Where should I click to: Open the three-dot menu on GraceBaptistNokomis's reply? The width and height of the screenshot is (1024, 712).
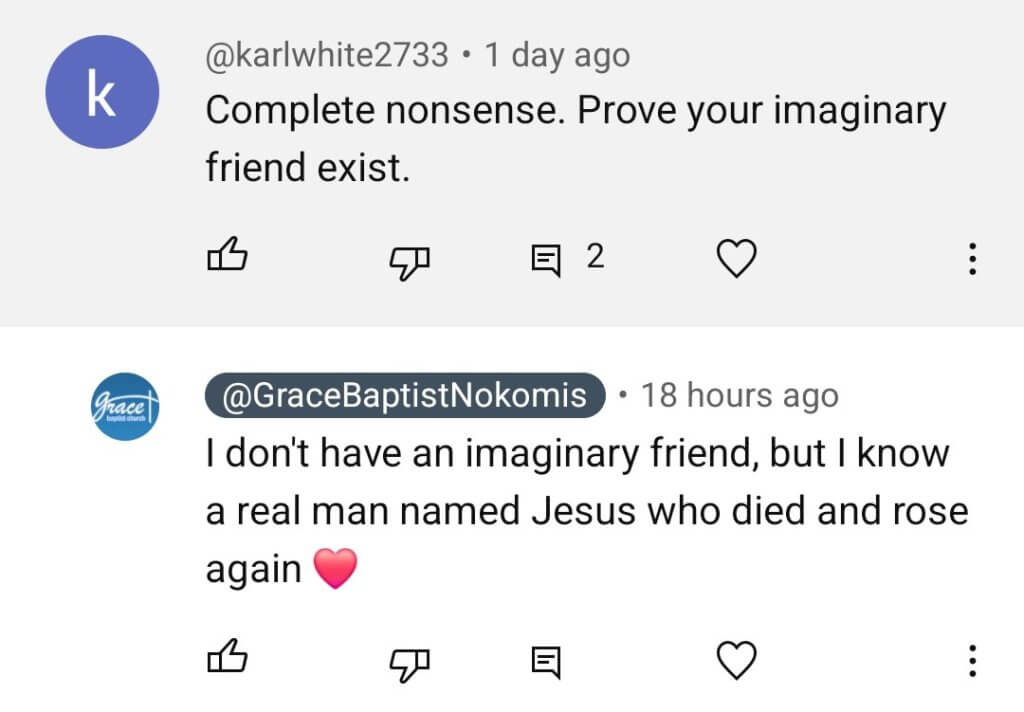click(x=971, y=660)
